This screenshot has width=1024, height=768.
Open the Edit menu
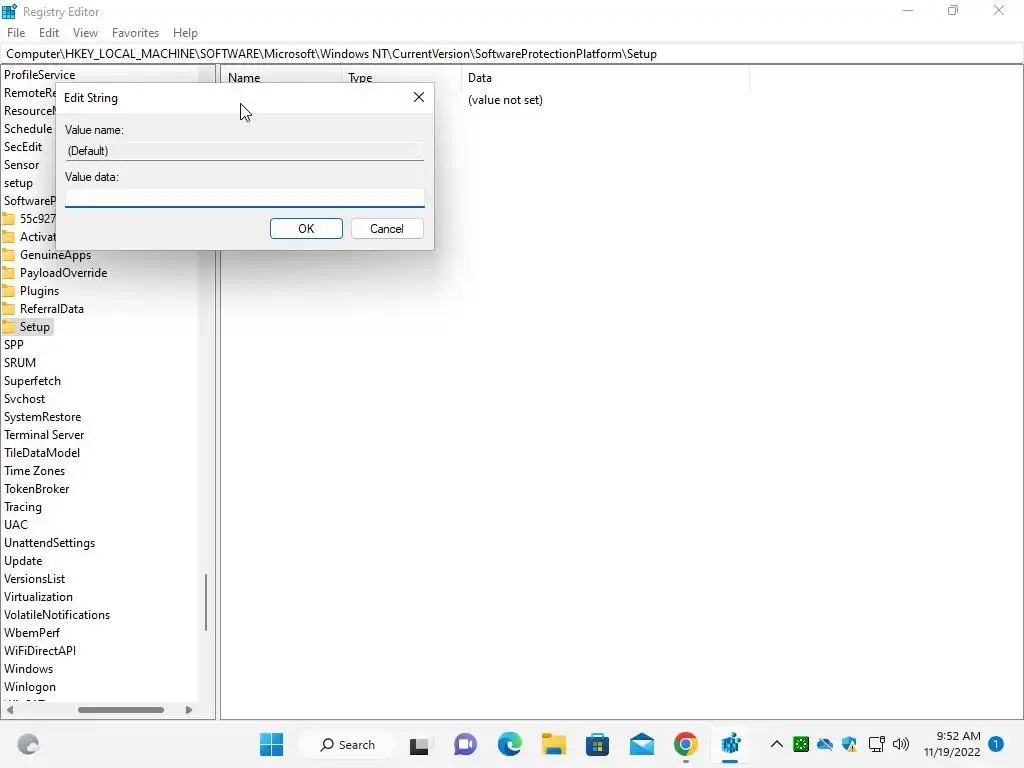[49, 33]
